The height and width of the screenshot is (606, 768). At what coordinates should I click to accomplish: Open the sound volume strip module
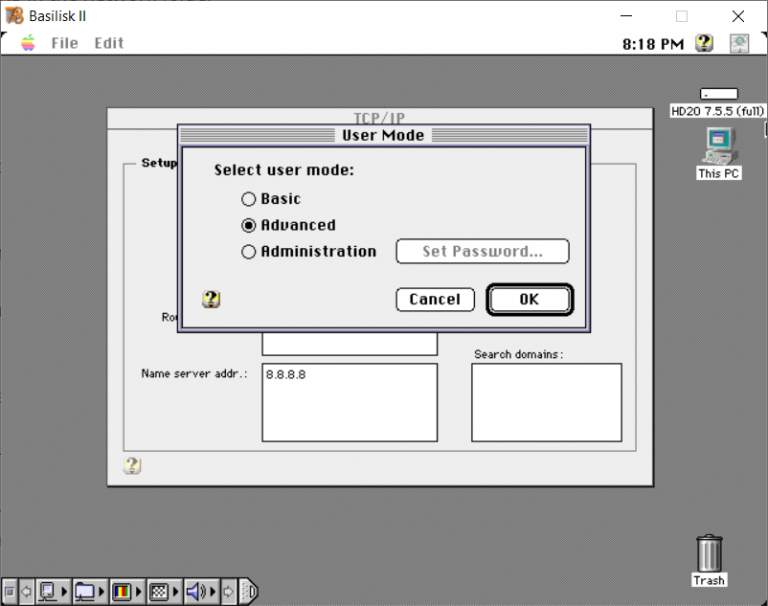coord(201,592)
